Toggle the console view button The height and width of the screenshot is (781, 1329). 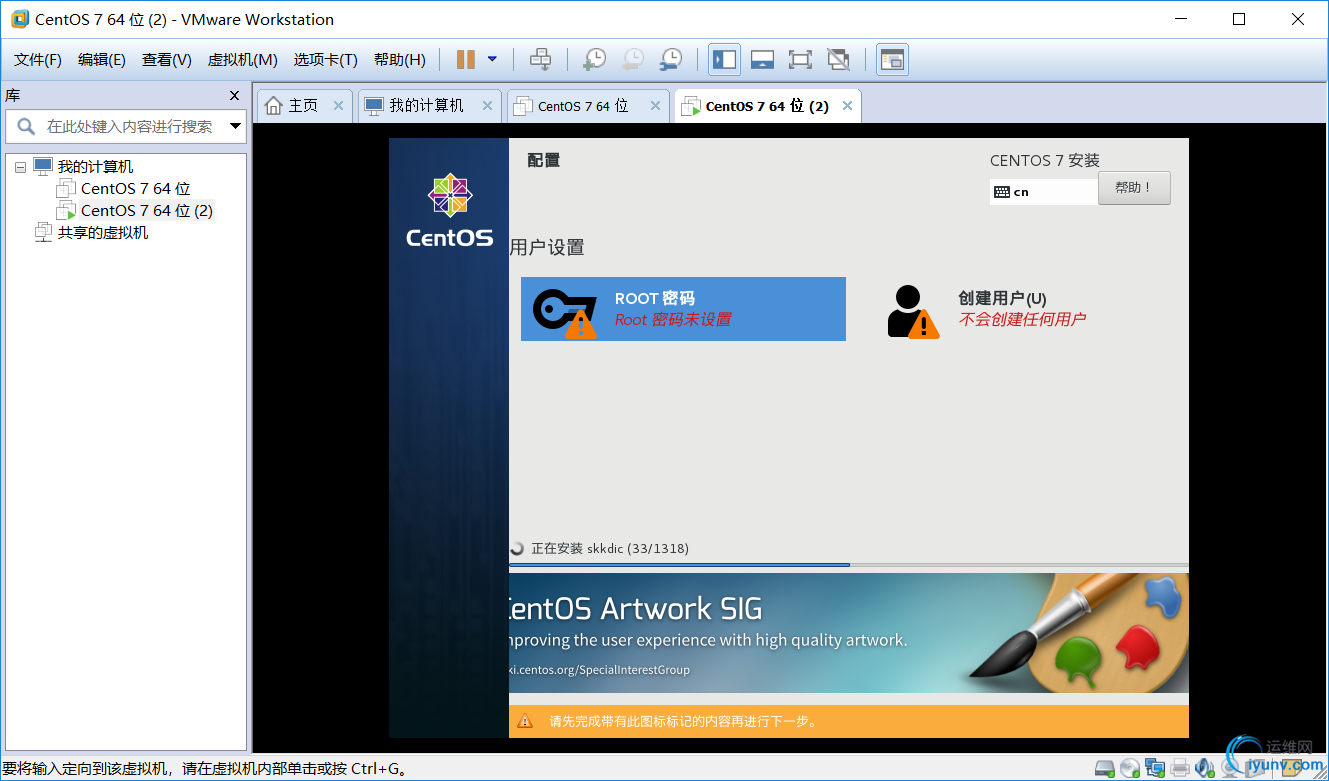892,60
